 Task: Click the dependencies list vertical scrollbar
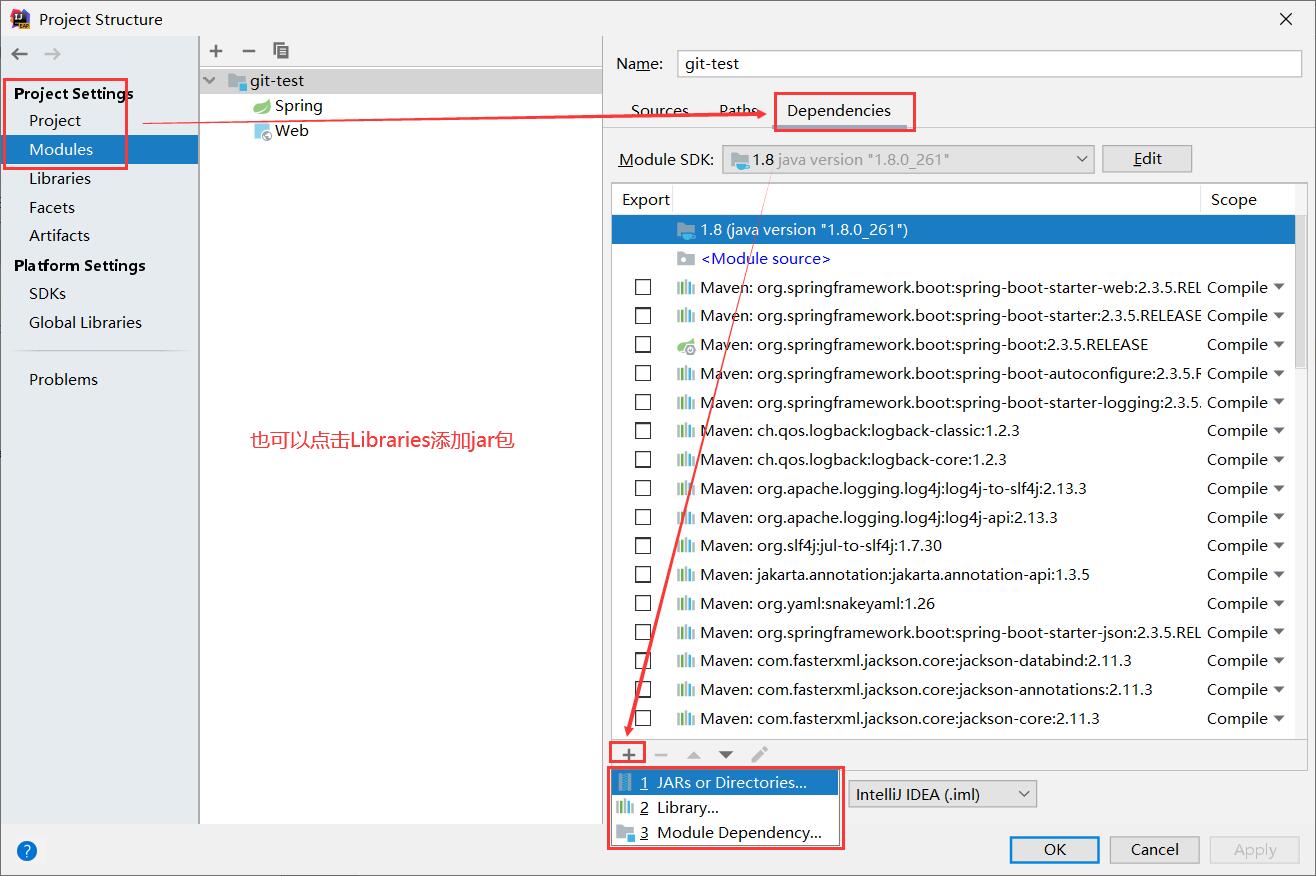tap(1300, 290)
